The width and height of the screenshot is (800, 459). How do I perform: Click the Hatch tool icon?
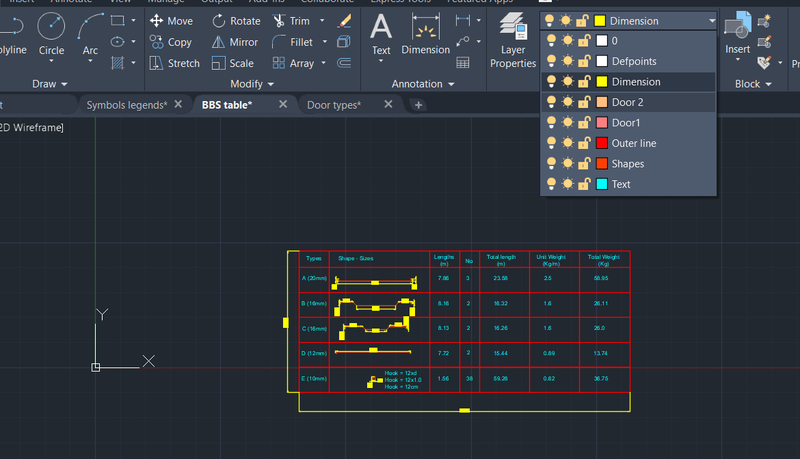[118, 63]
